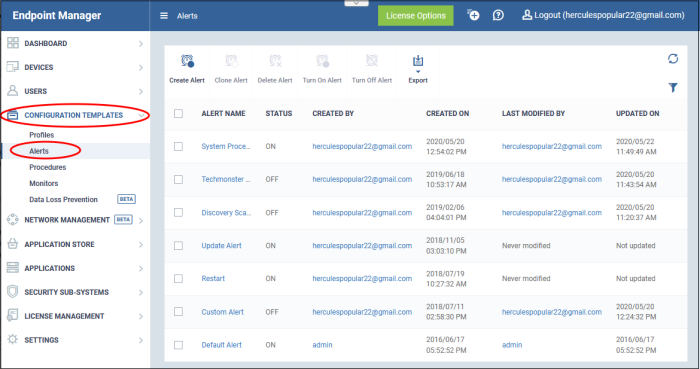Expand the Users menu chevron
Viewport: 700px width, 369px height.
[x=141, y=91]
